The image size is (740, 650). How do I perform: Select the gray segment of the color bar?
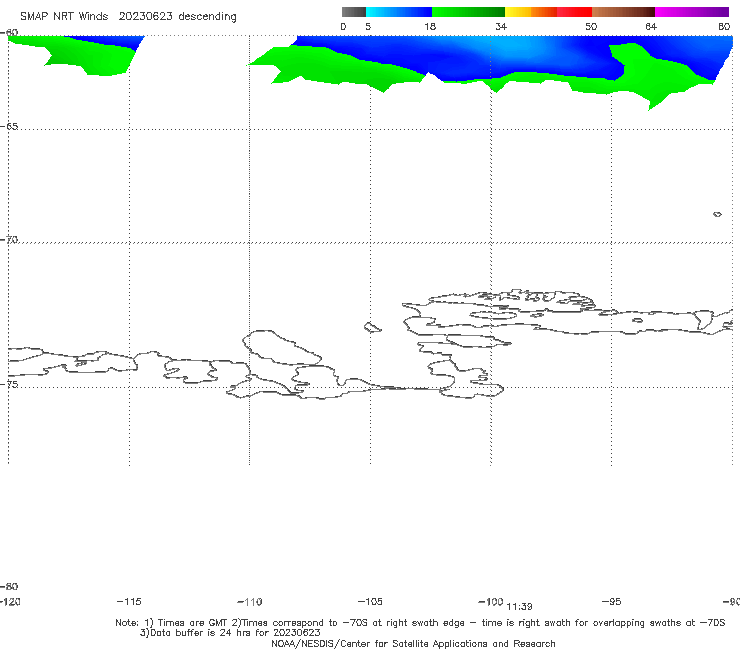click(353, 12)
